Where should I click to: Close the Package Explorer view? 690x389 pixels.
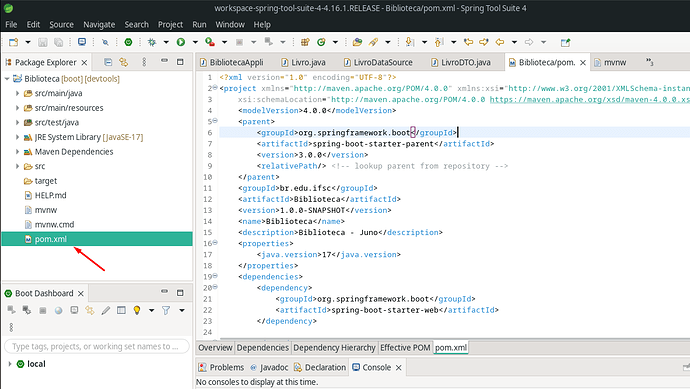click(84, 62)
